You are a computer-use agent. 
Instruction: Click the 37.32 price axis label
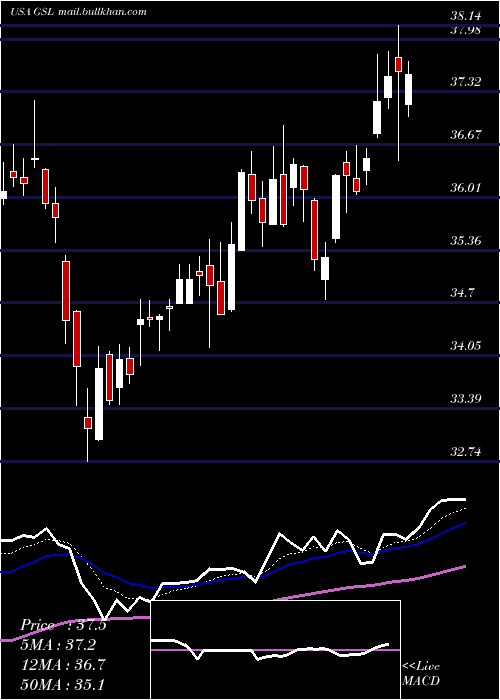click(x=465, y=82)
